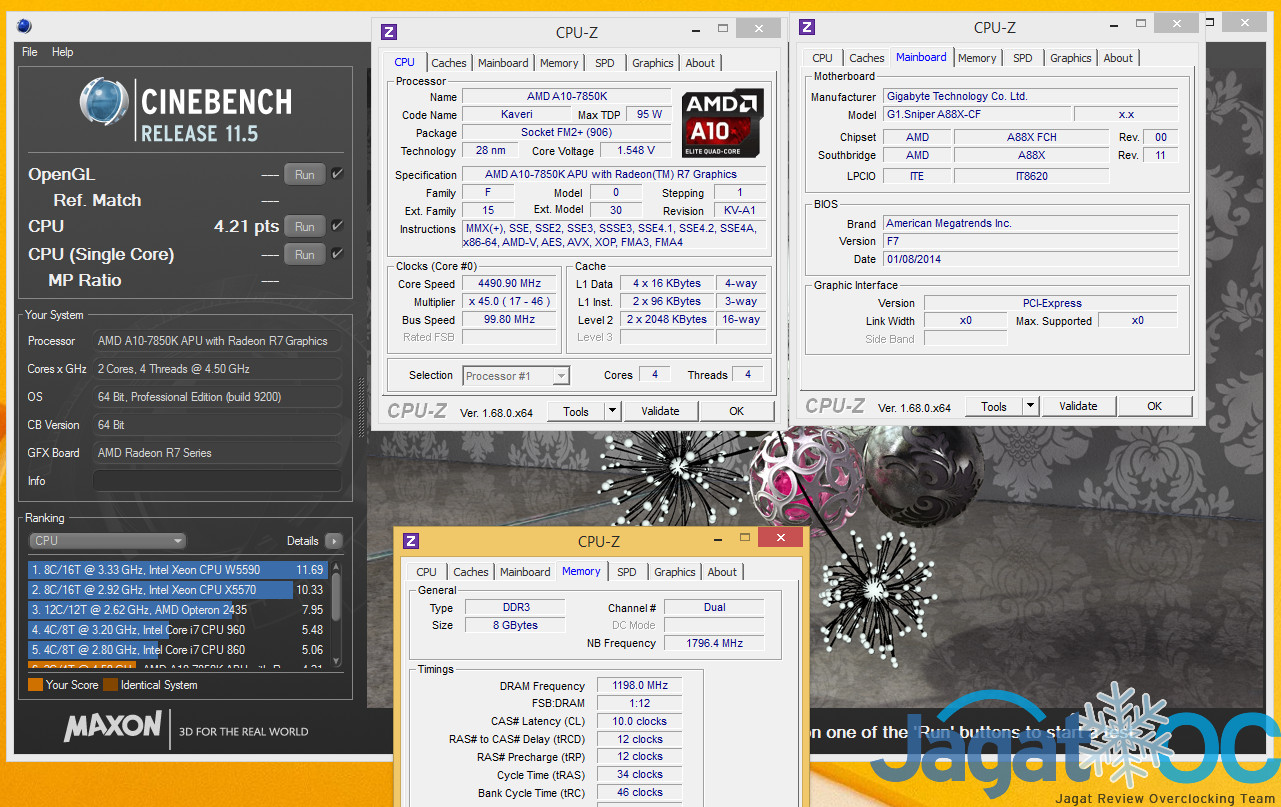Open ranking Details with the arrow button

(x=333, y=541)
